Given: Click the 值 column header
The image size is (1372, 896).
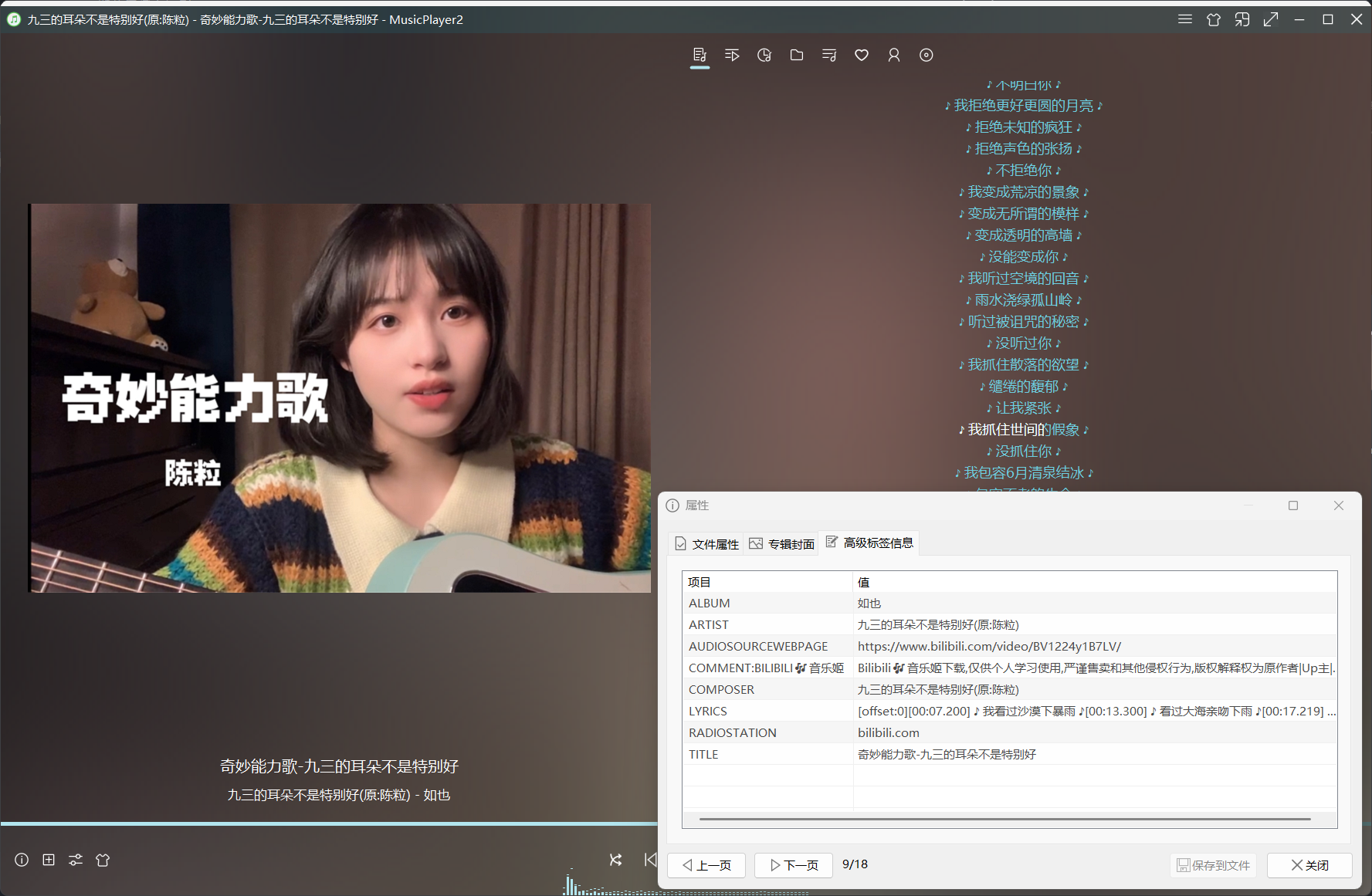Looking at the screenshot, I should click(1095, 582).
